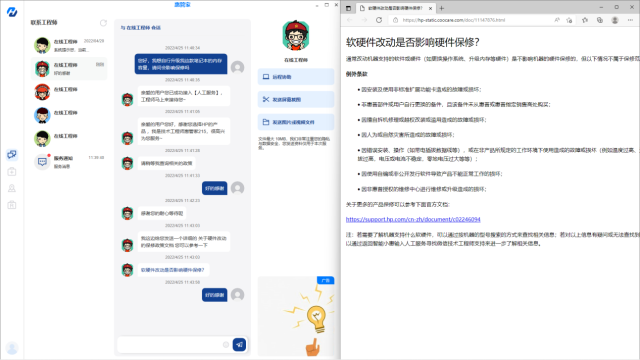Refresh the engineer contact list

coord(103,23)
